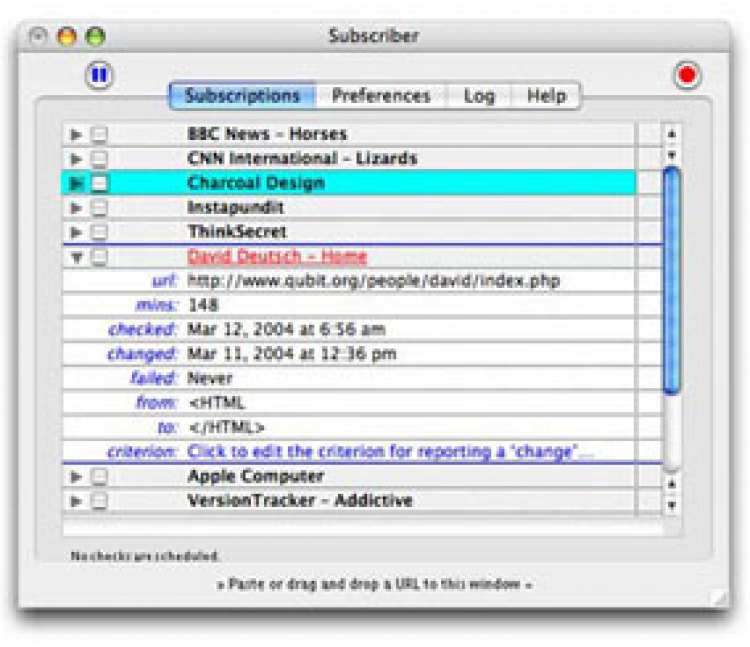Expand the VersionTracker - Addictive row
The image size is (750, 647).
[x=76, y=501]
